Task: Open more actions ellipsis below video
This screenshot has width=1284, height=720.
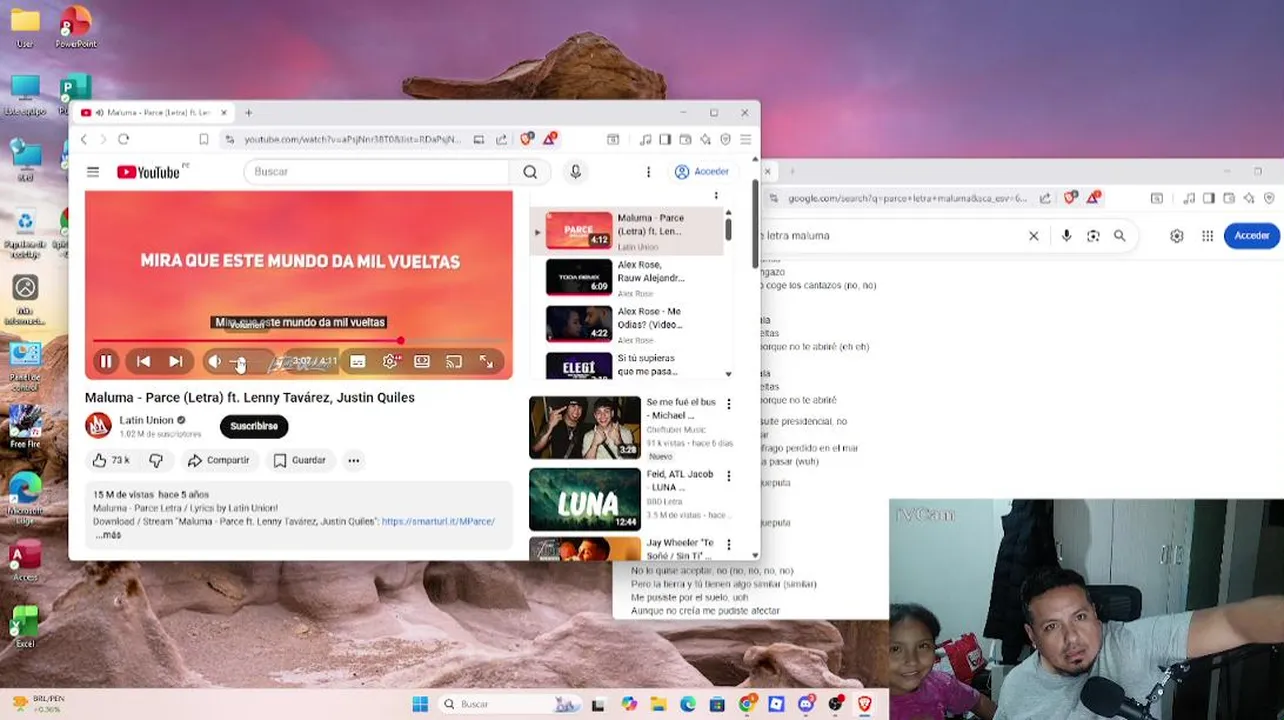Action: point(353,460)
